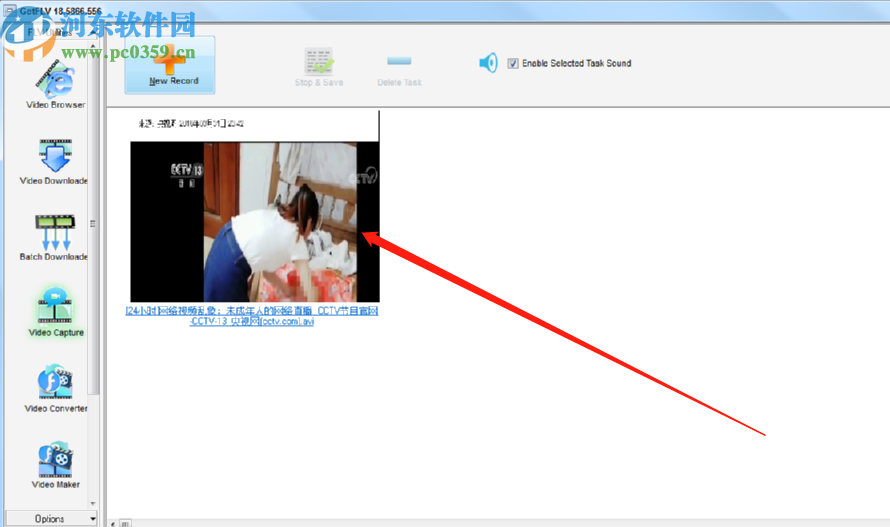Open the Video Downloader tool
This screenshot has height=527, width=890.
point(54,162)
